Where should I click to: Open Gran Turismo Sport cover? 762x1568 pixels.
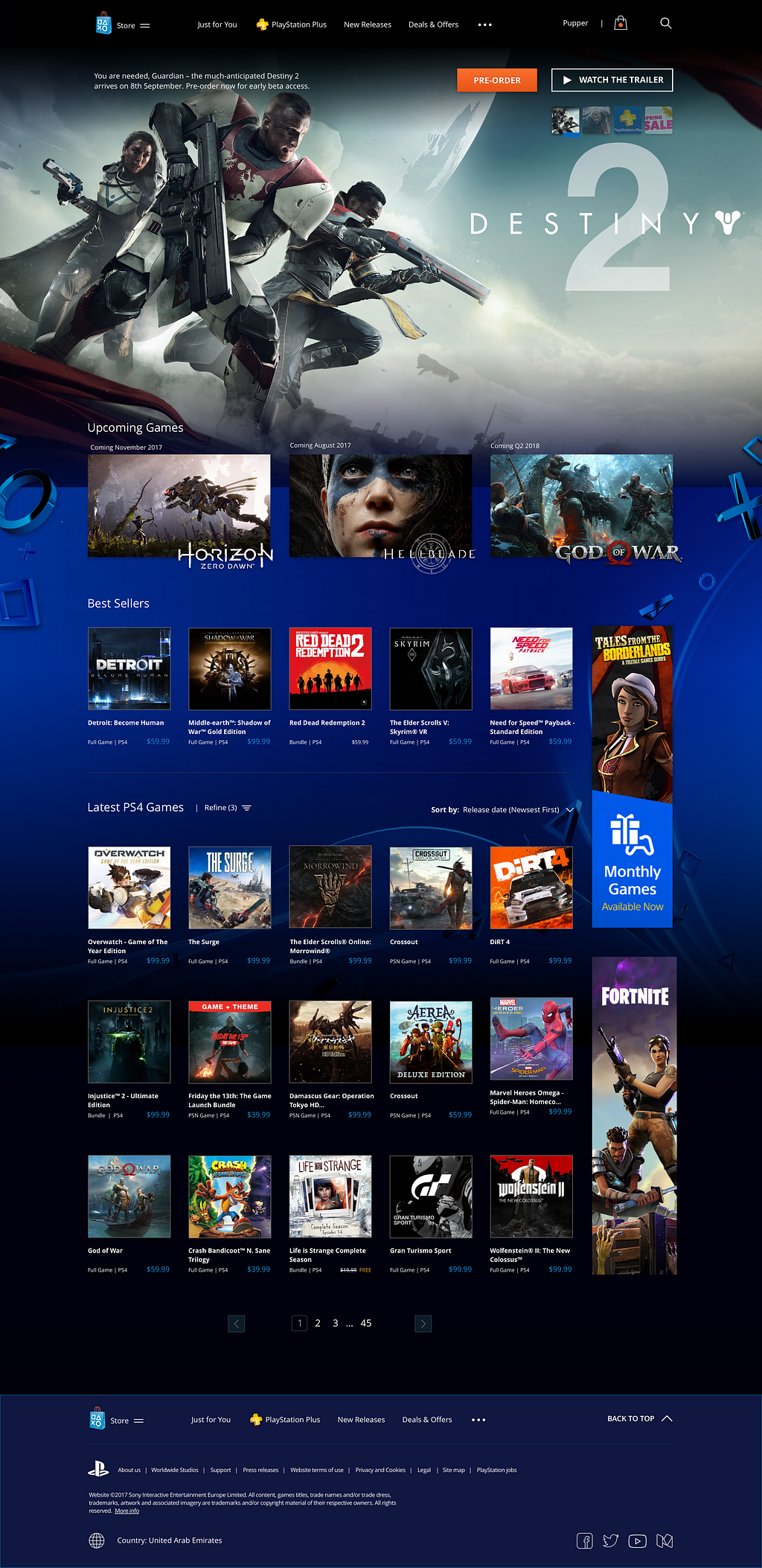tap(431, 1196)
